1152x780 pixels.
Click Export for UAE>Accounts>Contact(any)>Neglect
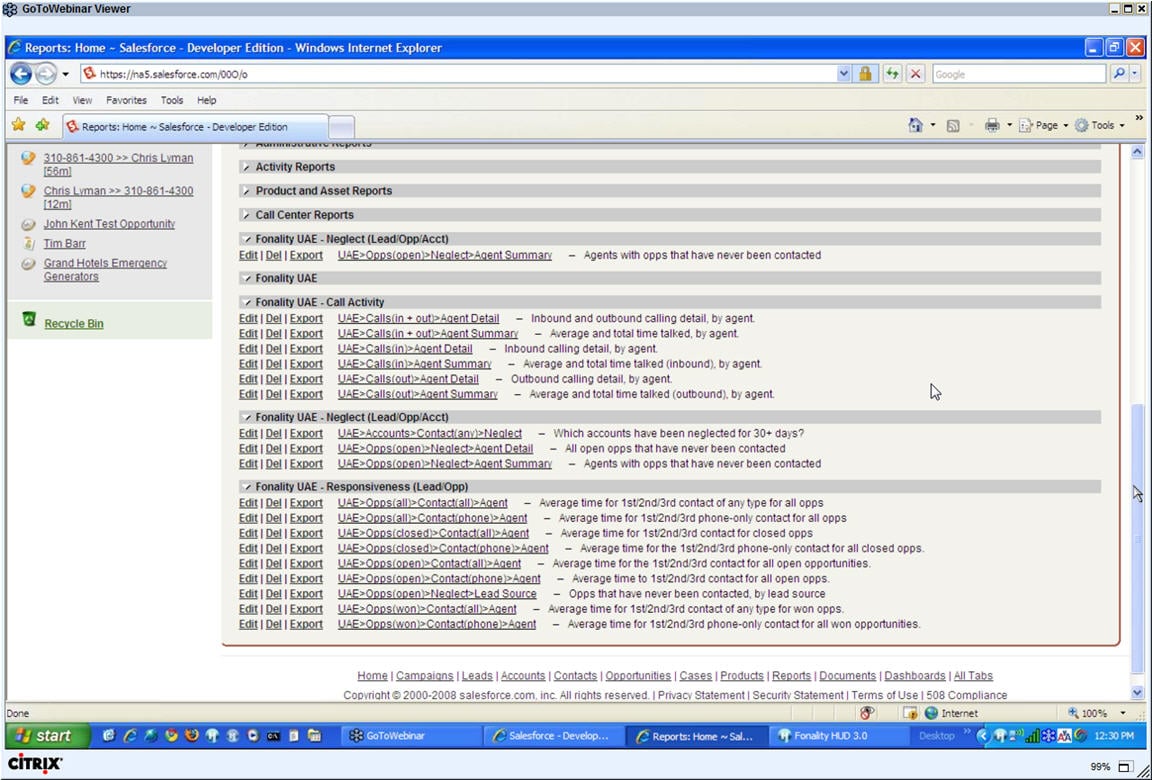[306, 434]
